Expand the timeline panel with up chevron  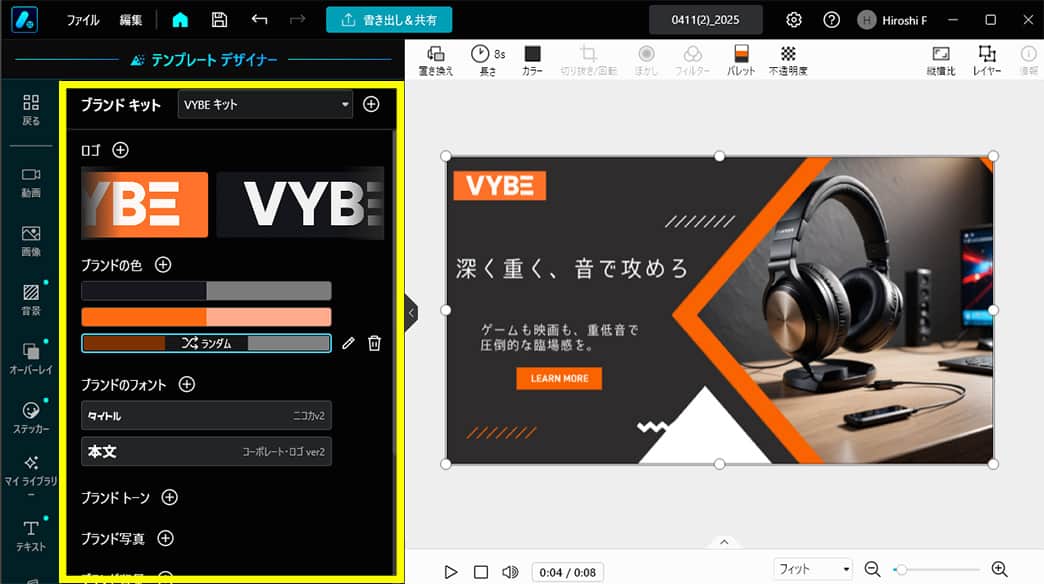point(724,542)
